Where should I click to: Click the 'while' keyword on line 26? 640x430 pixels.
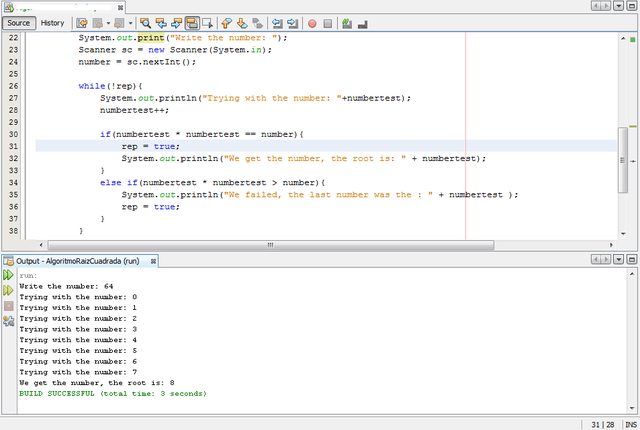[92, 86]
